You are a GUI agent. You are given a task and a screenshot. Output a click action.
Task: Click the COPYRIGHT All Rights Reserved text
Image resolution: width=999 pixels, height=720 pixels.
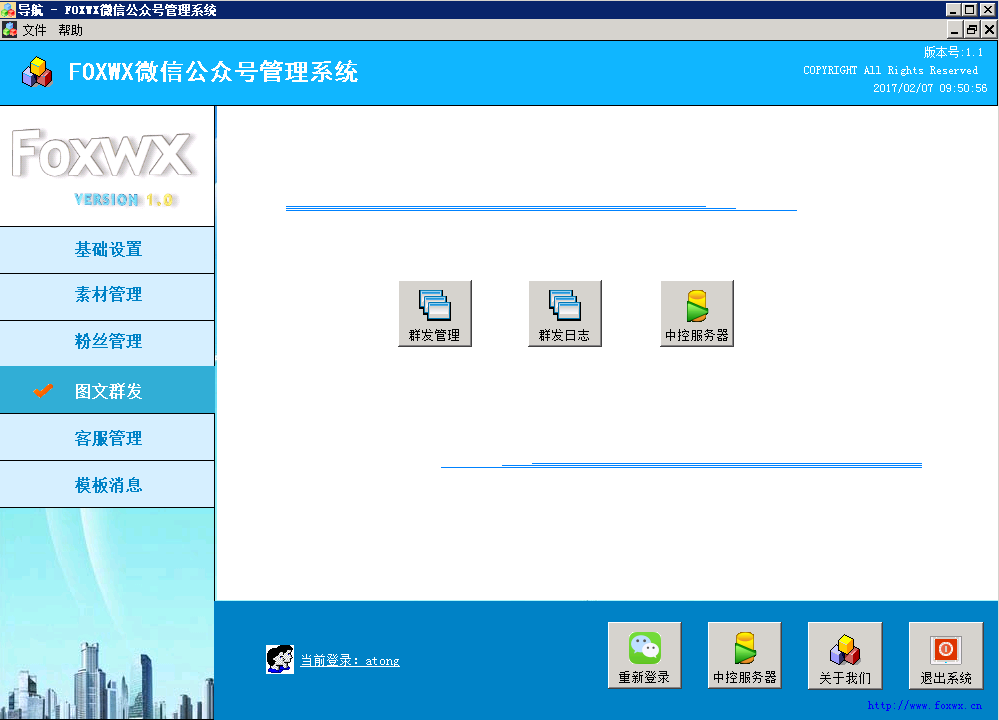coord(890,70)
